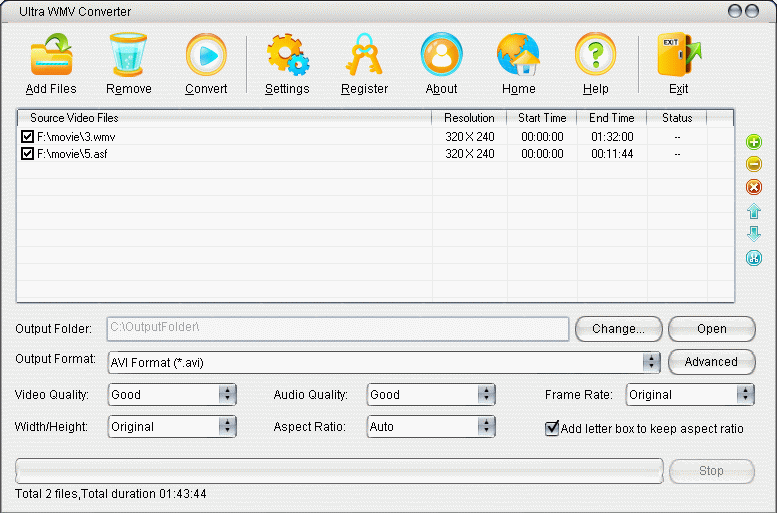
Task: Open Register via the keys icon
Action: click(364, 55)
